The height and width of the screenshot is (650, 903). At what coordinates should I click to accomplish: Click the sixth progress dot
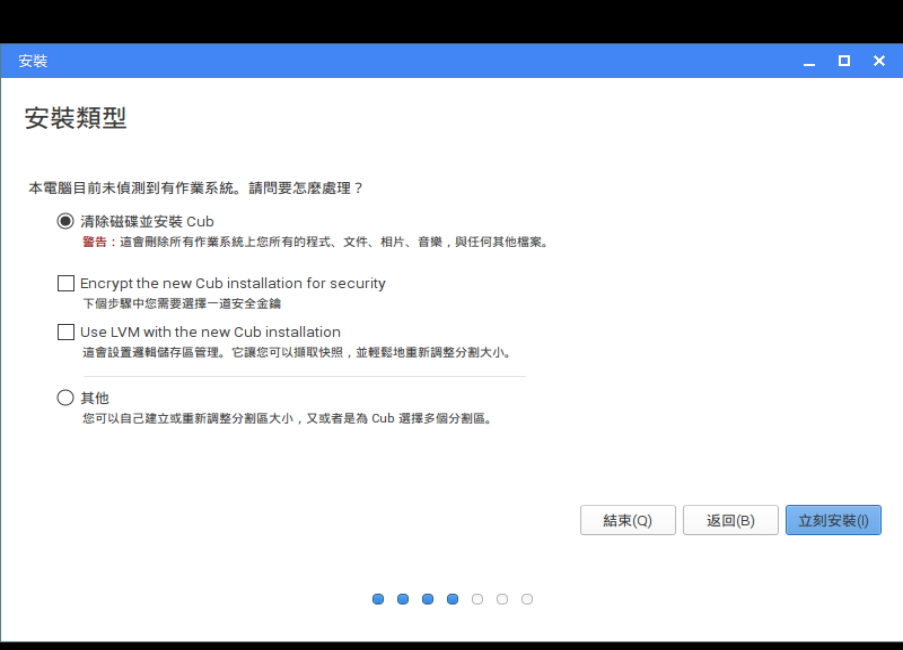(502, 599)
